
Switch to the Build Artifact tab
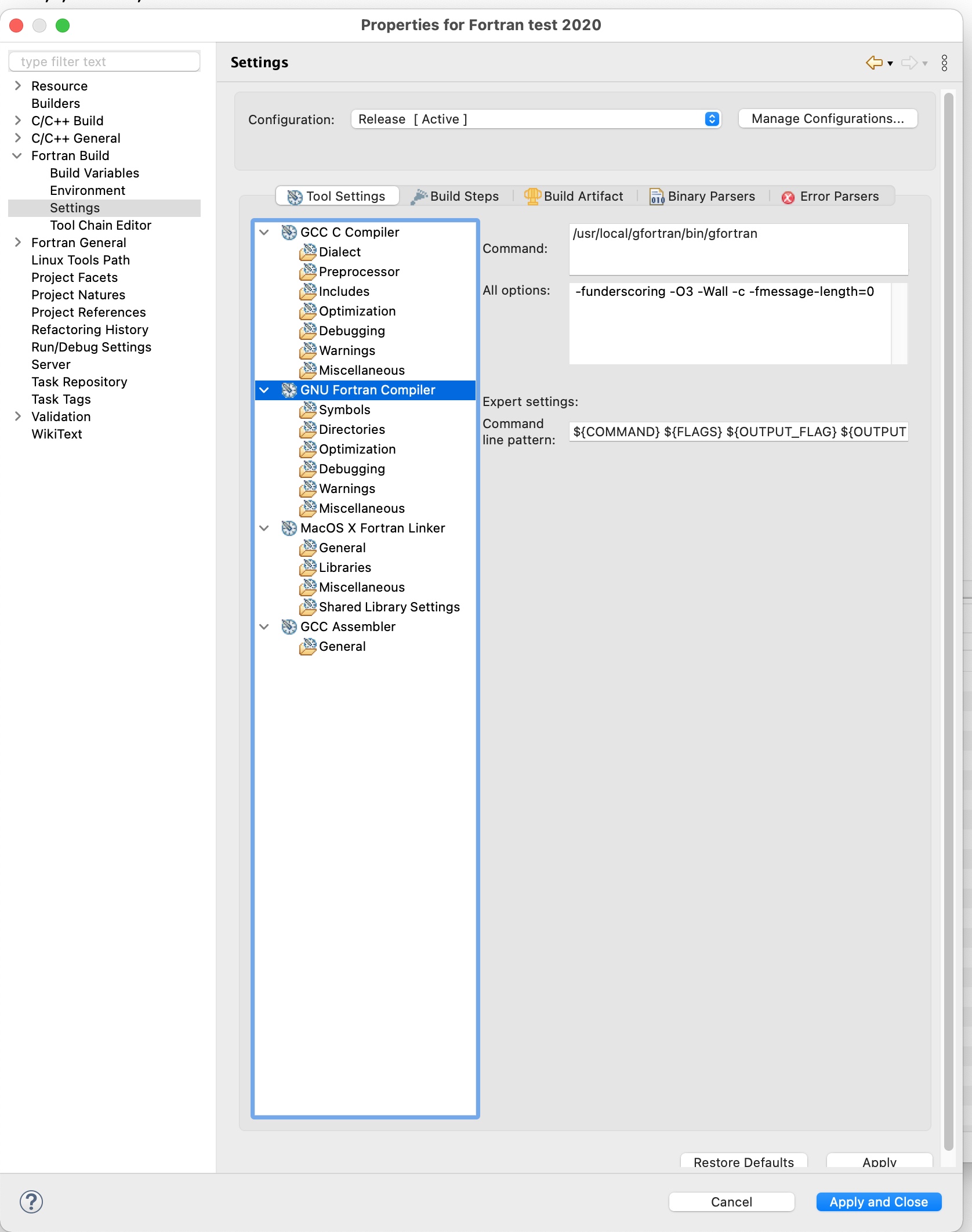(x=574, y=196)
